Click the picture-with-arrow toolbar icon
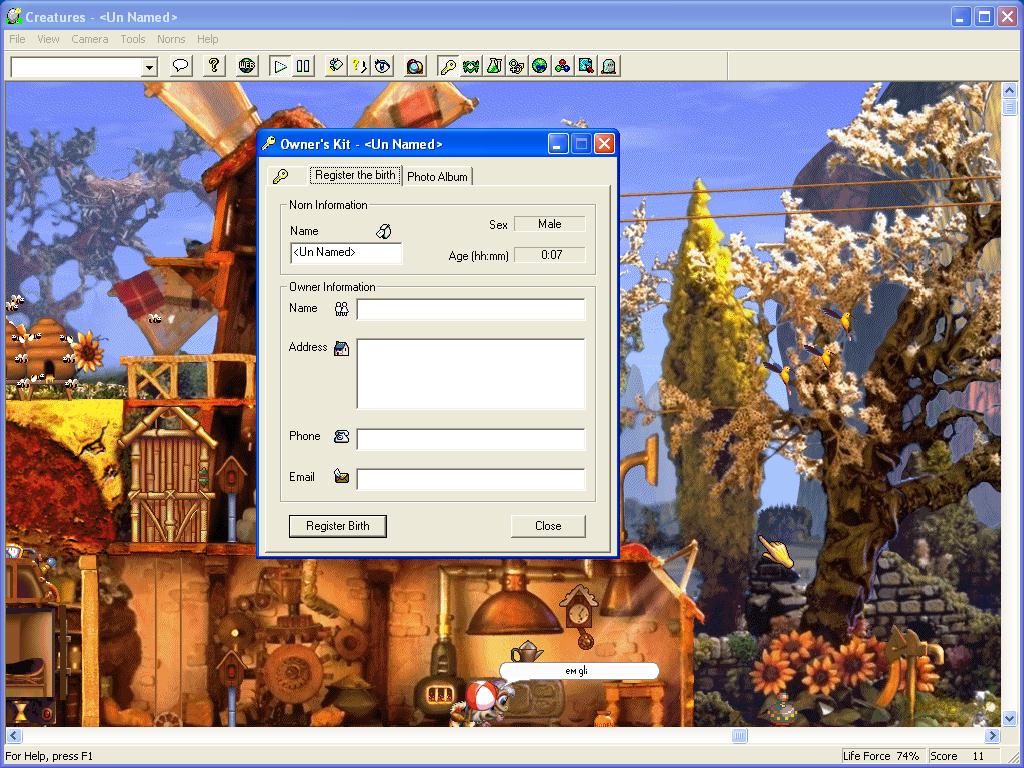The height and width of the screenshot is (768, 1024). click(x=586, y=66)
